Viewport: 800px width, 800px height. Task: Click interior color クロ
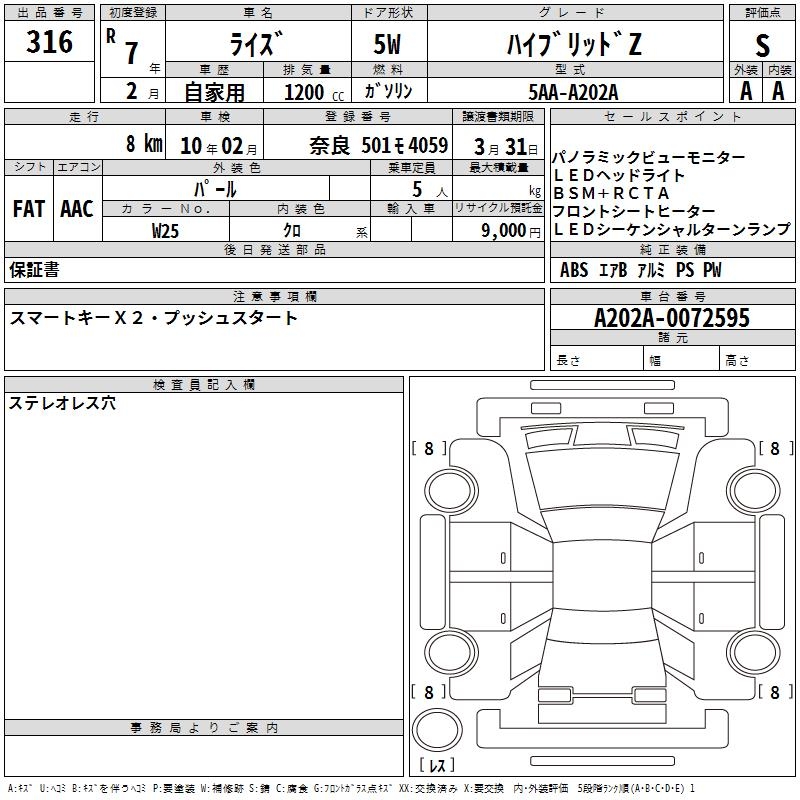click(x=292, y=231)
